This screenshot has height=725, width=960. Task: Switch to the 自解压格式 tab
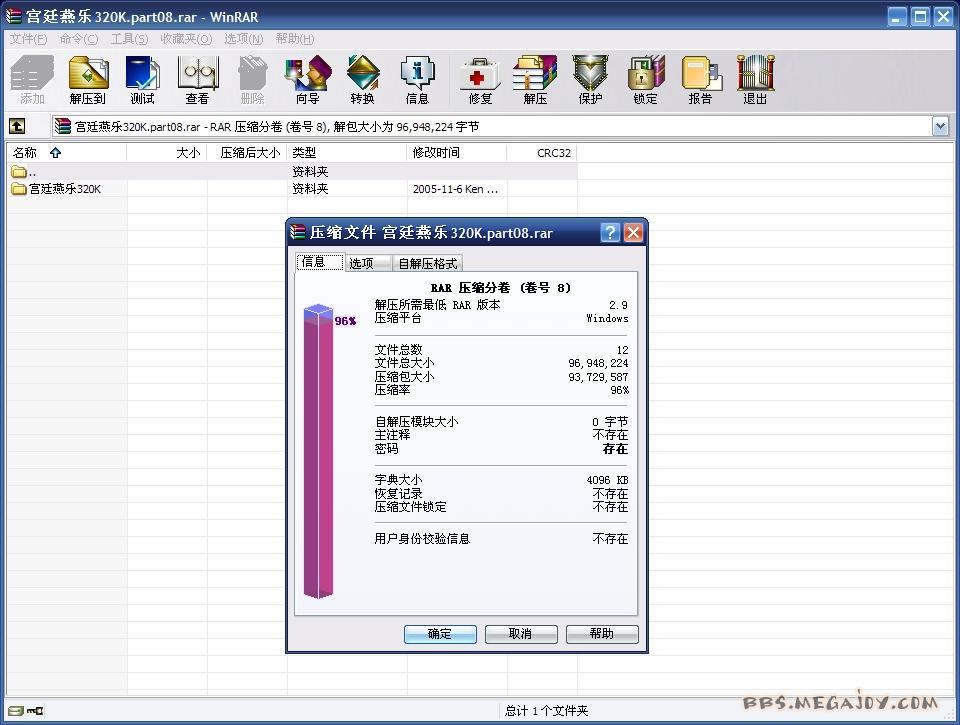coord(427,263)
